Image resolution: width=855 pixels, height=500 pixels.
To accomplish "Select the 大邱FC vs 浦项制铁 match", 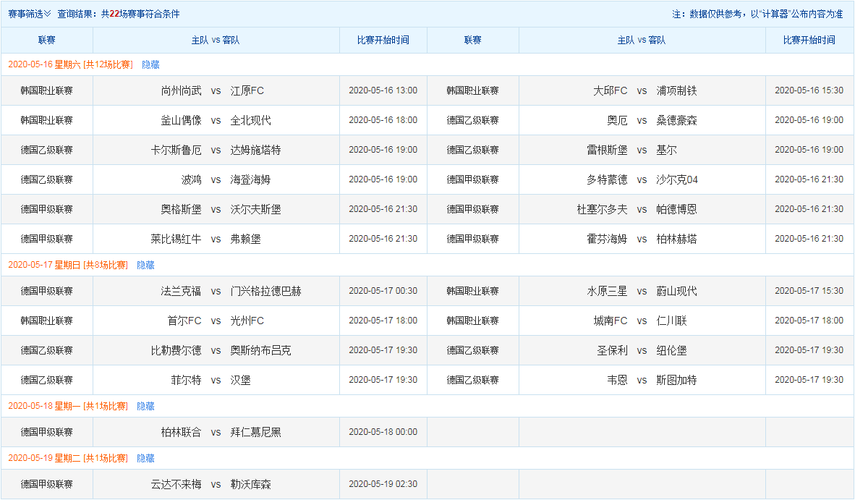I will coord(642,90).
